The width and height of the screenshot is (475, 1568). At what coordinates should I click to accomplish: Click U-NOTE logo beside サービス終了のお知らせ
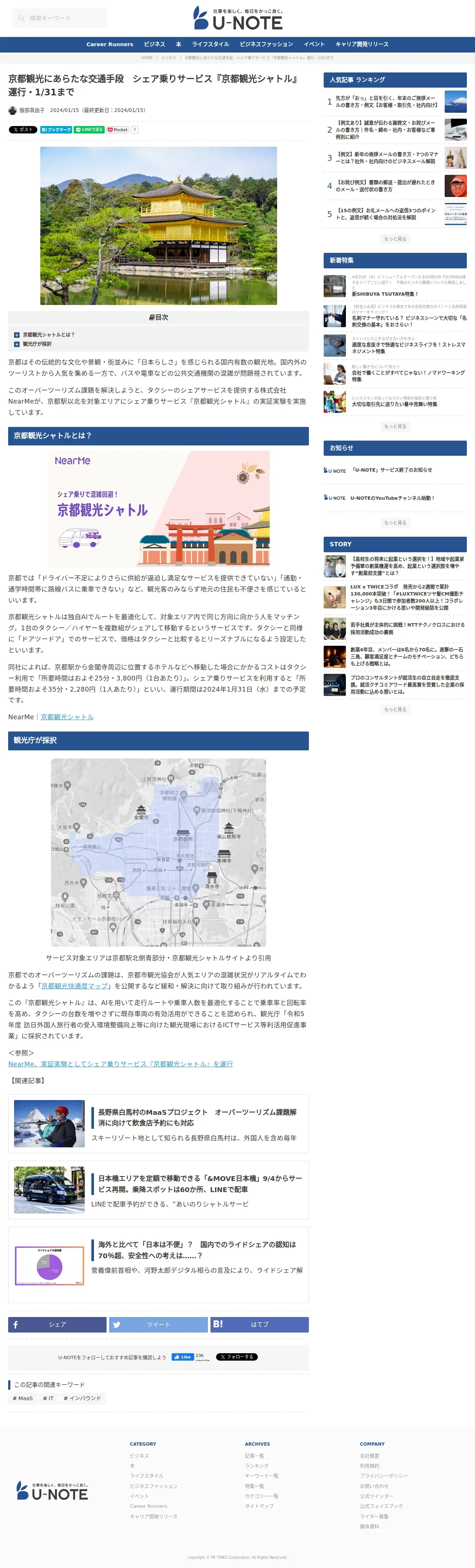334,471
